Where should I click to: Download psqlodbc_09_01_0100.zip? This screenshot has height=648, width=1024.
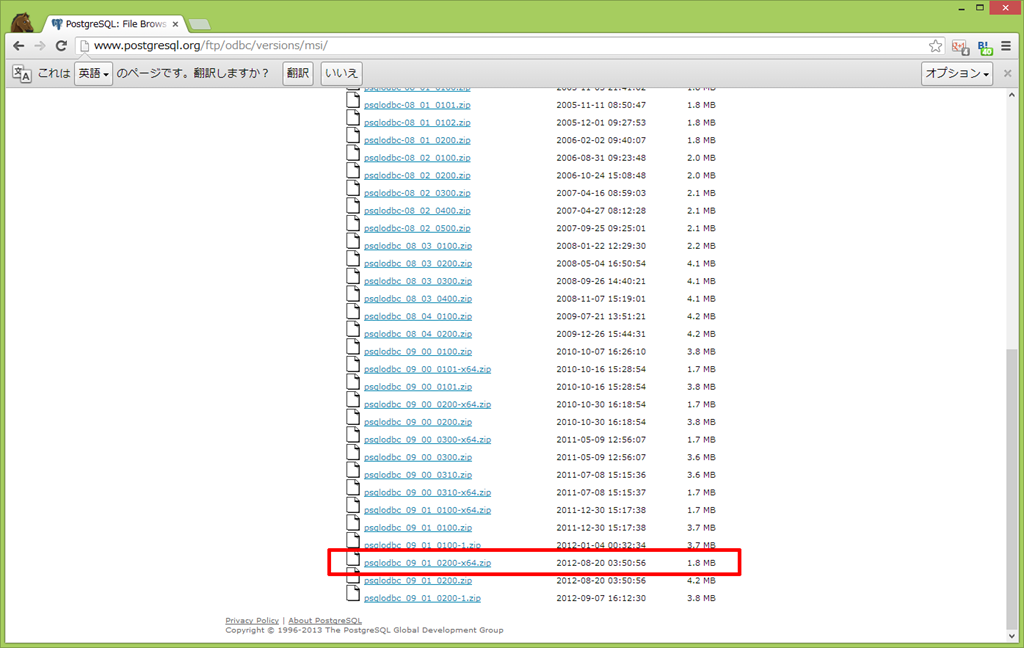pos(418,528)
